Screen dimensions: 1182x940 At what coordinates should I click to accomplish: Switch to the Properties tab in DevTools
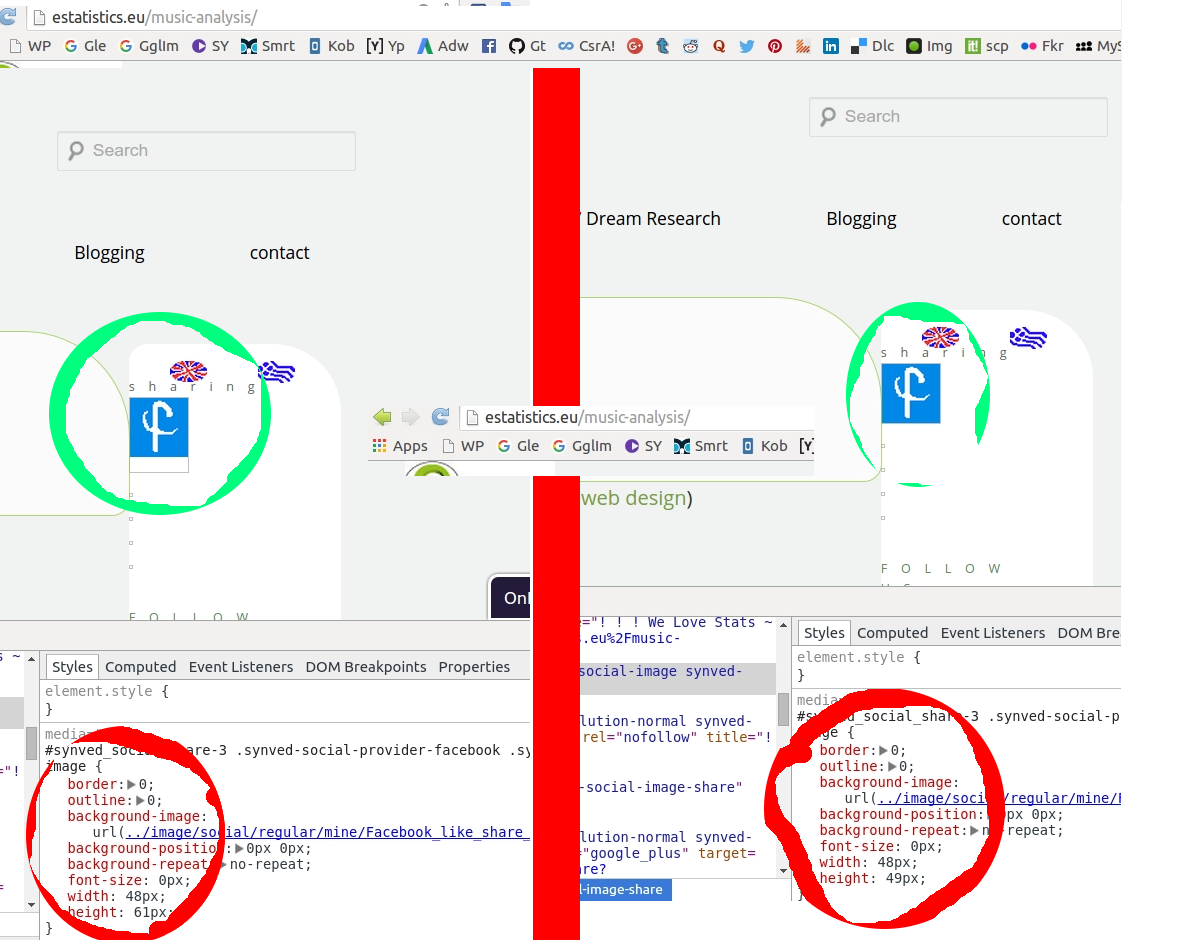(474, 667)
